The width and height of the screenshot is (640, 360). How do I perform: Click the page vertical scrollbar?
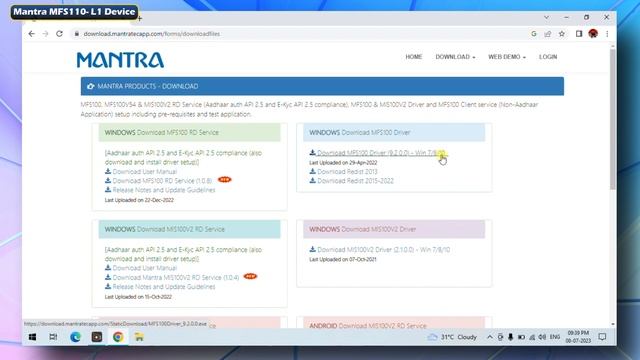[613, 120]
